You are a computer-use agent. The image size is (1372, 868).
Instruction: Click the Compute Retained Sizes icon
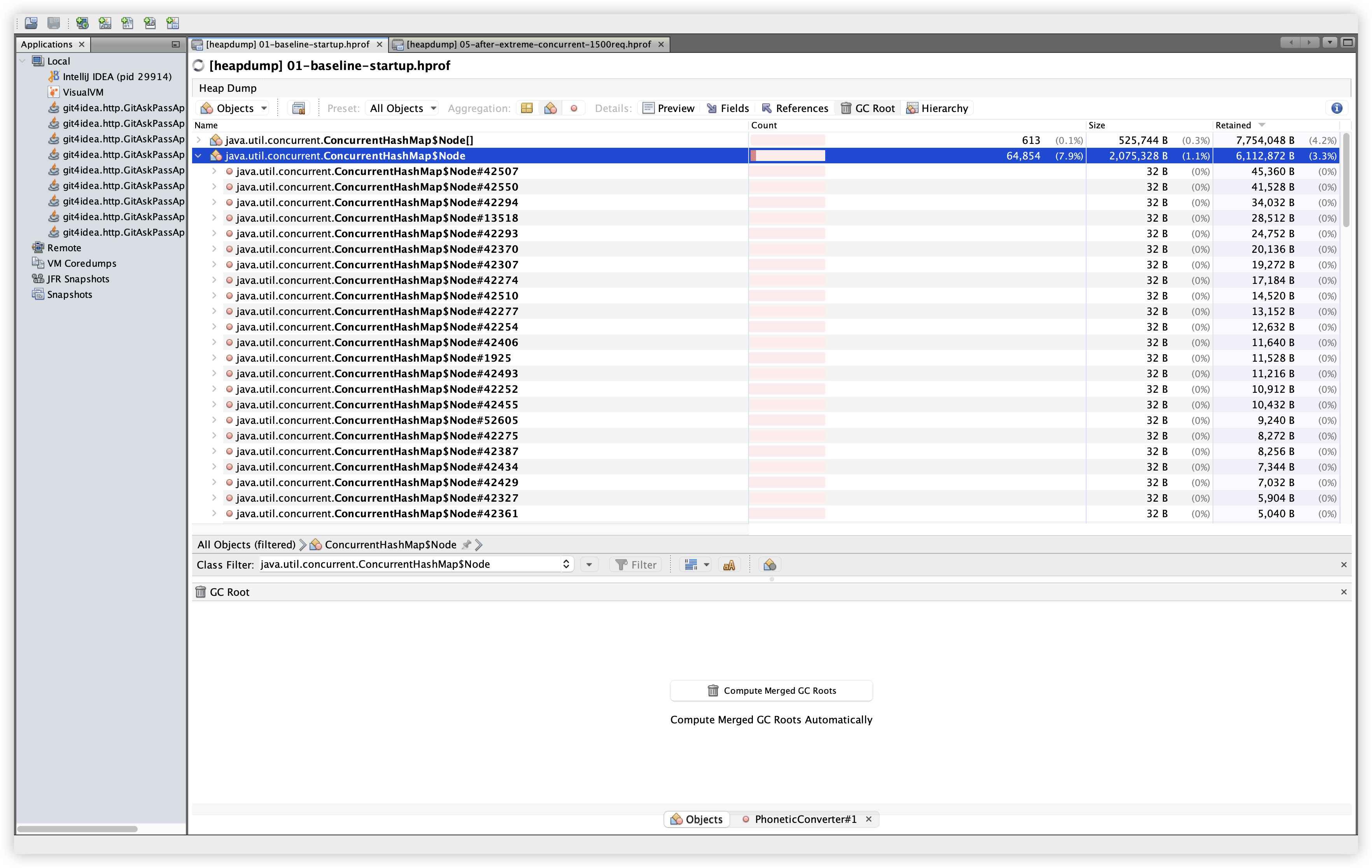point(299,108)
